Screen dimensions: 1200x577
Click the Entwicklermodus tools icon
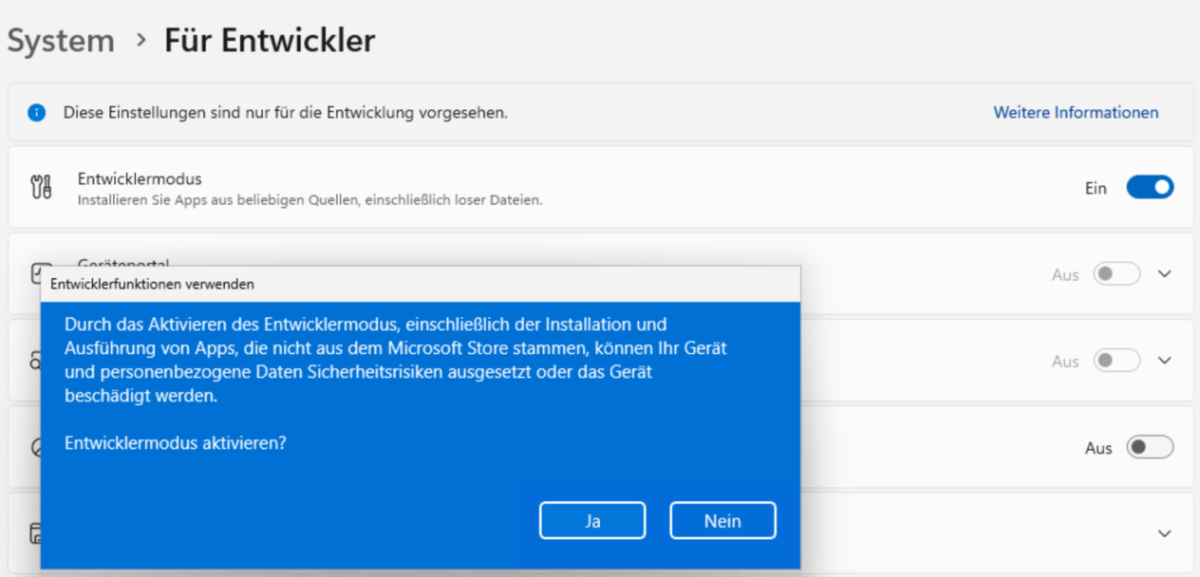[x=41, y=187]
